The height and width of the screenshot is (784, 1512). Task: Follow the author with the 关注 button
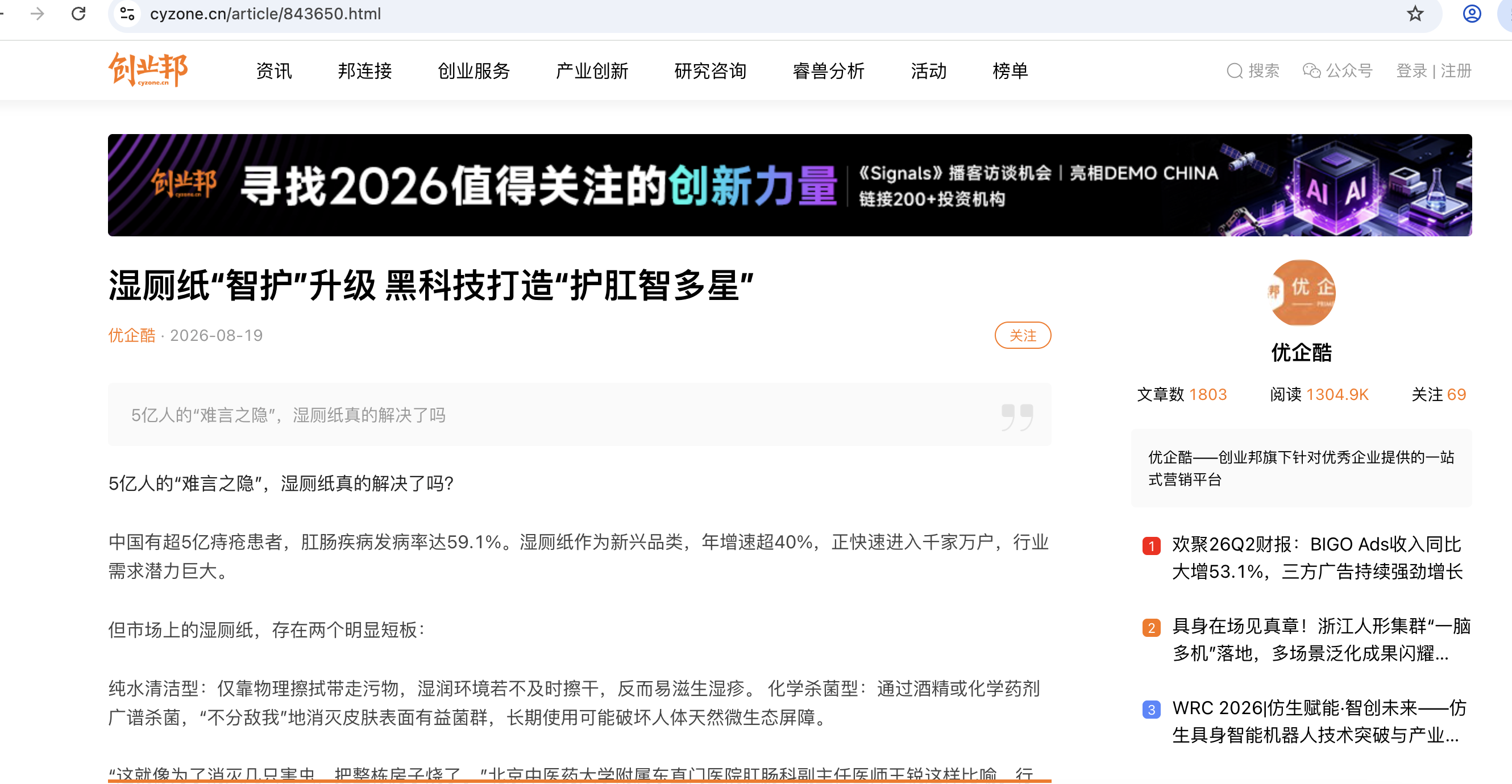[x=1023, y=335]
